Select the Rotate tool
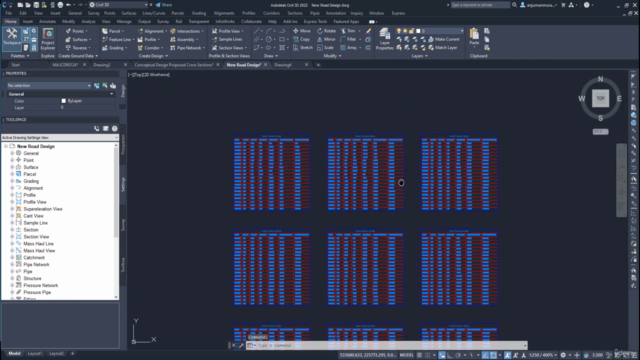This screenshot has width=640, height=360. pos(326,31)
